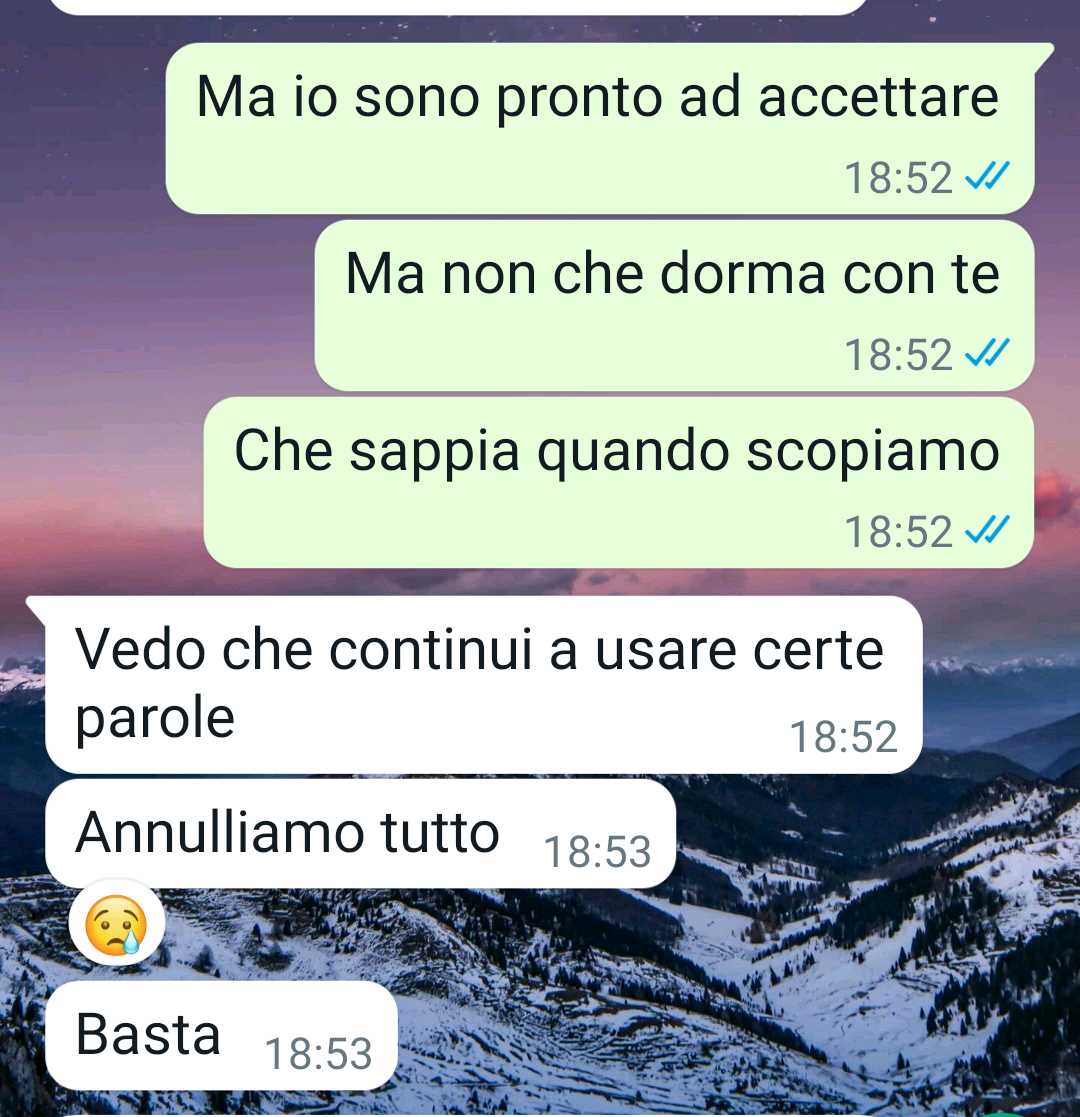Tap the 18:53 timestamp next to 'Basta'
Viewport: 1080px width, 1117px height.
pyautogui.click(x=318, y=1054)
